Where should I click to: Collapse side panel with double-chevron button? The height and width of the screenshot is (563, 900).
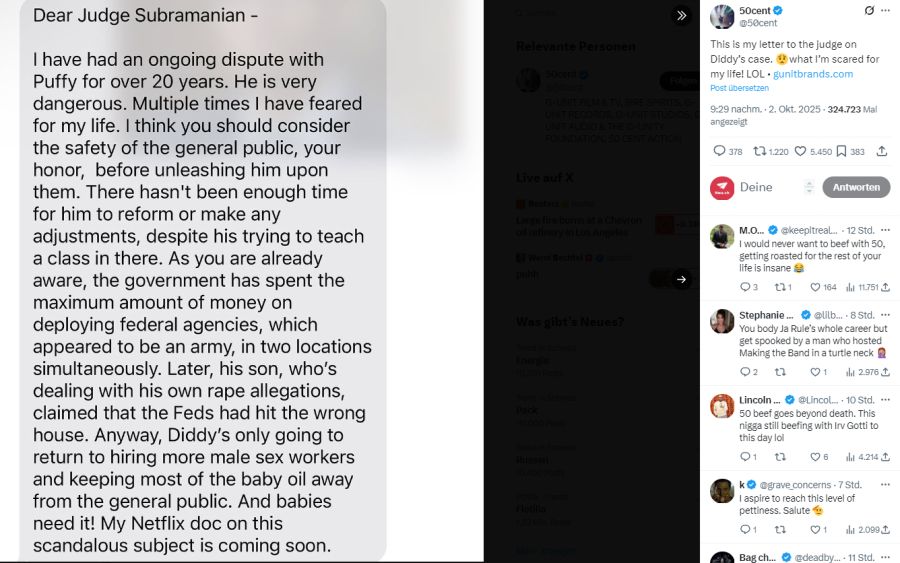(x=681, y=15)
